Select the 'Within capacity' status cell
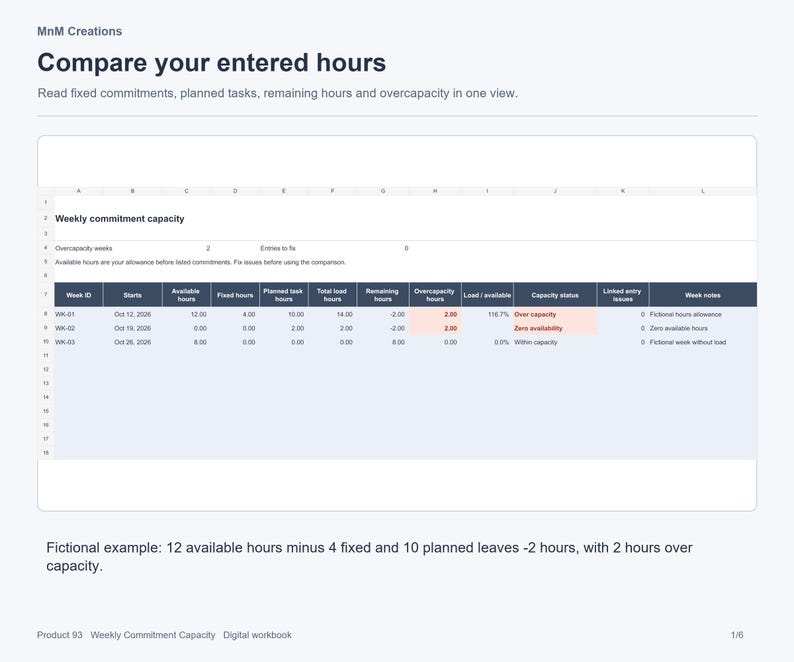 pyautogui.click(x=555, y=342)
